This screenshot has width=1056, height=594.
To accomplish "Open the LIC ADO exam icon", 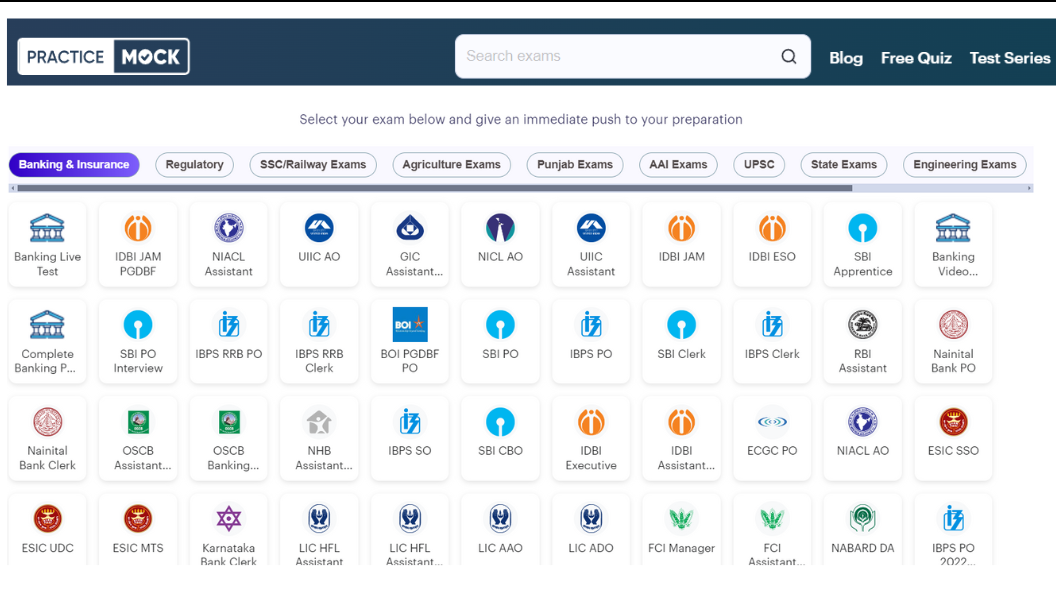I will (591, 519).
